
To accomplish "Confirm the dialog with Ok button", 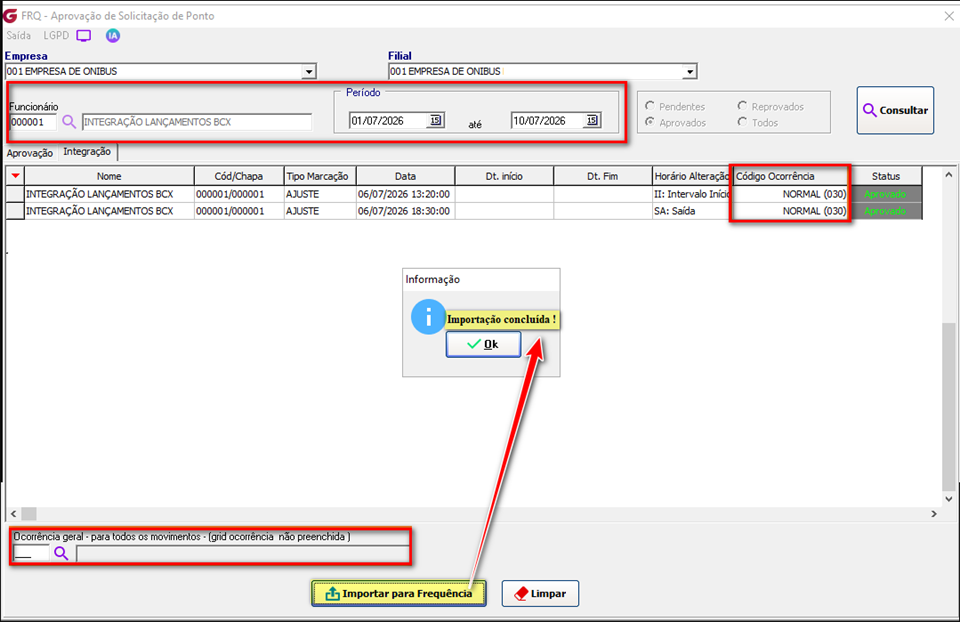I will pos(484,344).
